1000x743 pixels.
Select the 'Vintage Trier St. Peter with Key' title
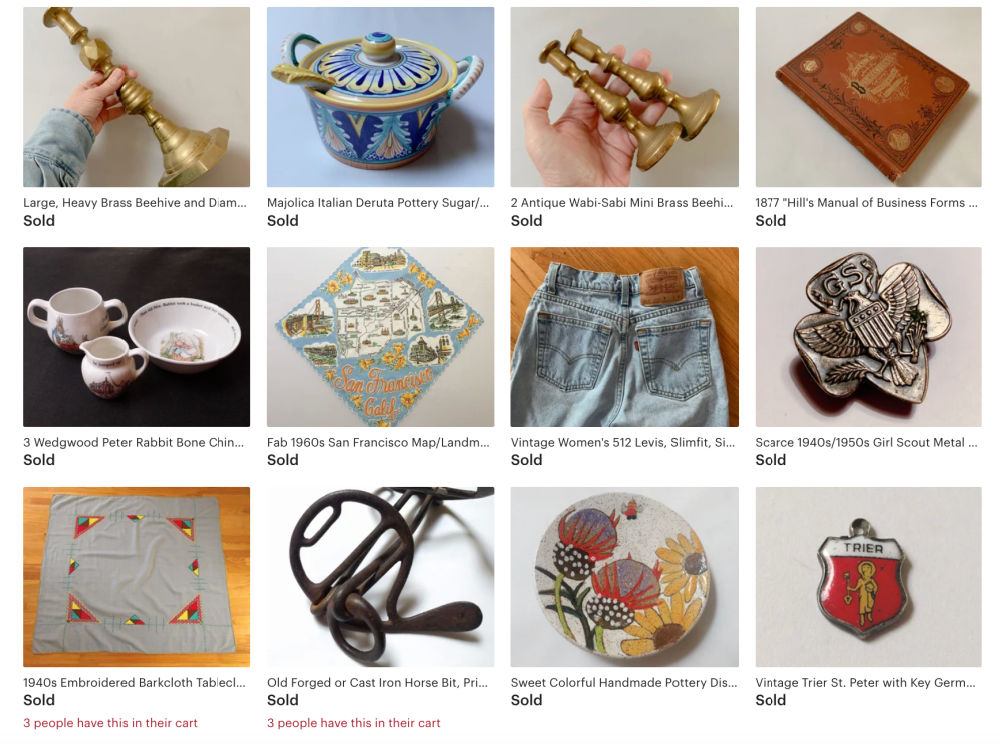coord(865,682)
